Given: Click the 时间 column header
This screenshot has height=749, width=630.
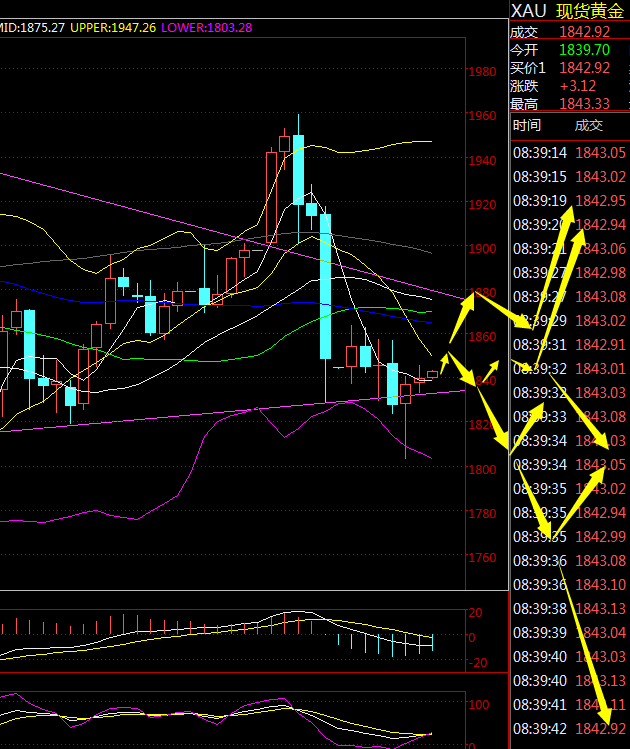Looking at the screenshot, I should pos(526,125).
